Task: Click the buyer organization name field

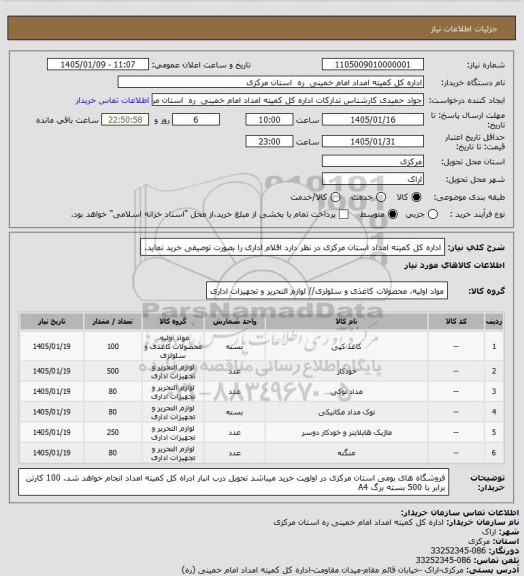Action: 270,82
